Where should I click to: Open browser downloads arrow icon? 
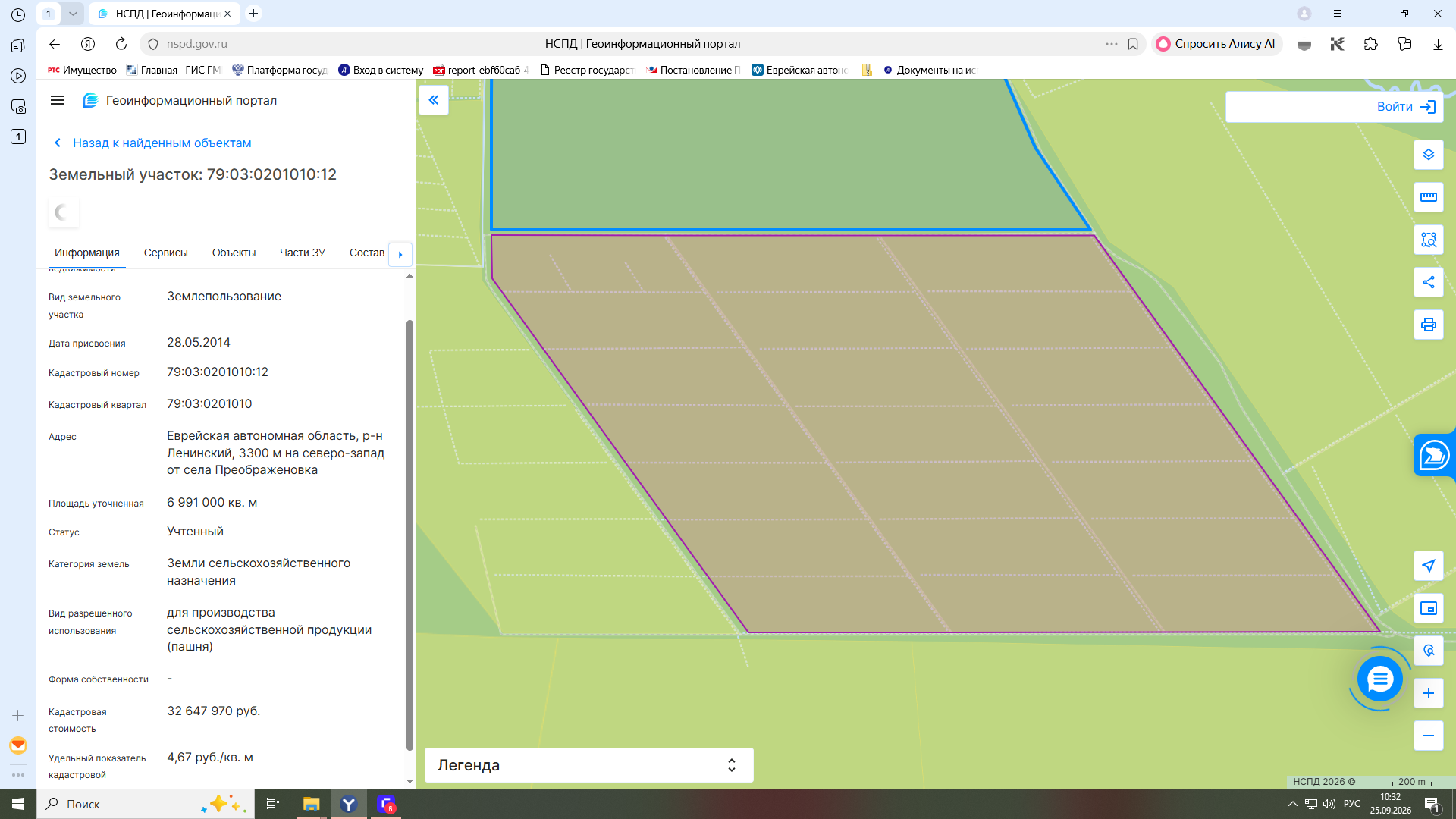click(x=1438, y=44)
